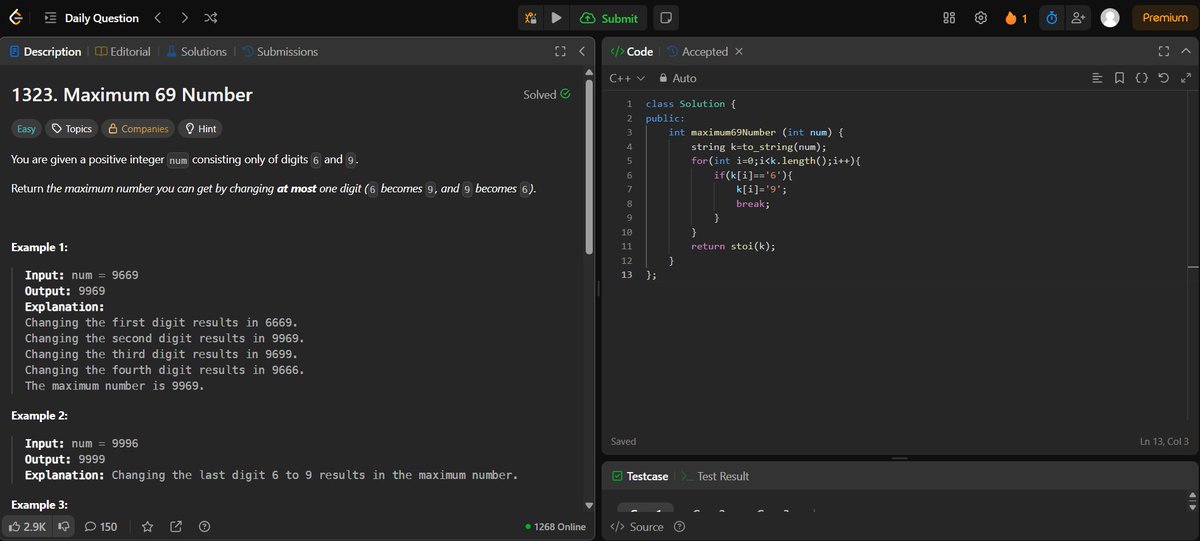Open the Companies tag
The height and width of the screenshot is (541, 1200).
point(137,129)
